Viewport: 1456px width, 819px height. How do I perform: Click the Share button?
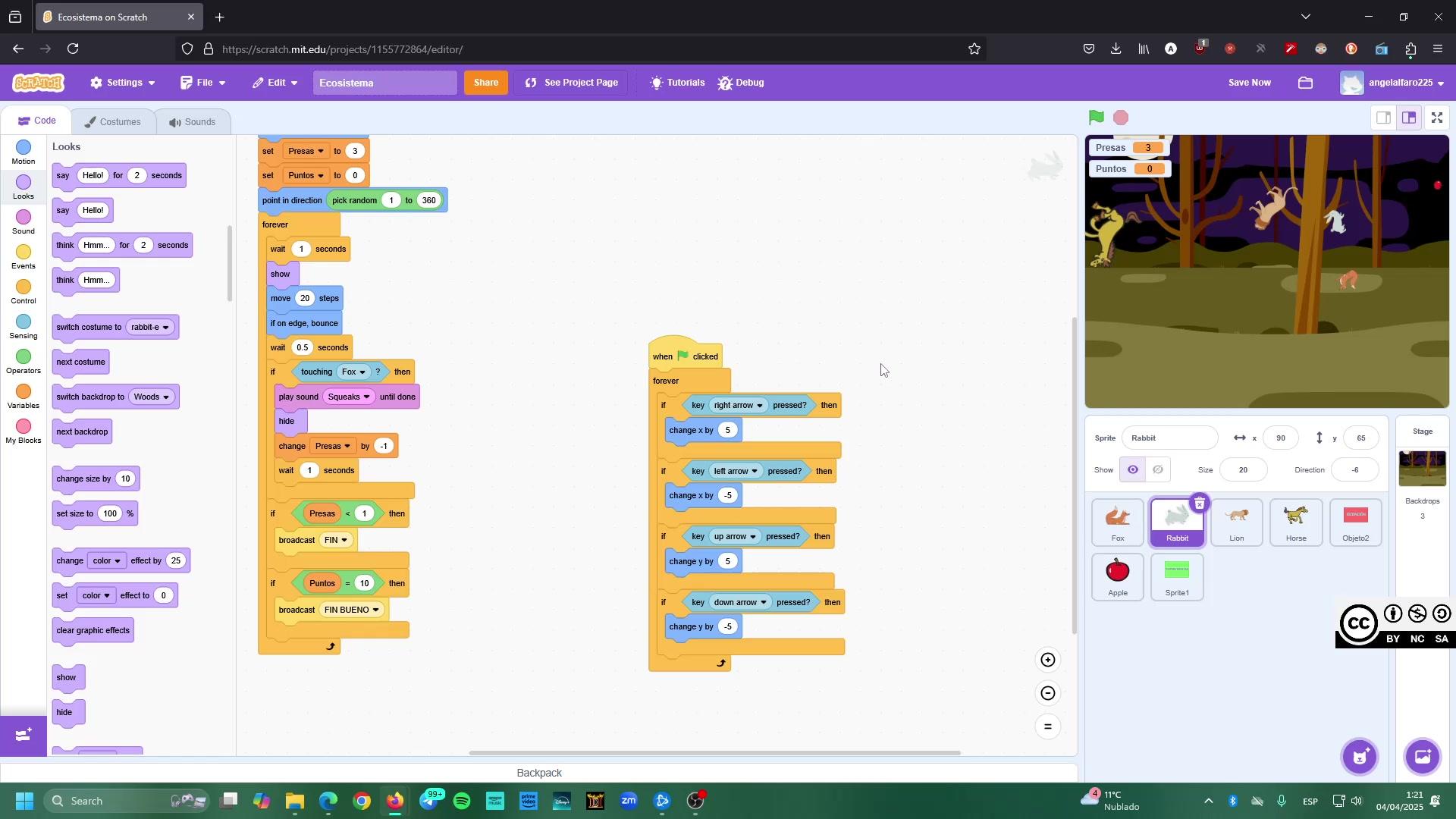486,83
